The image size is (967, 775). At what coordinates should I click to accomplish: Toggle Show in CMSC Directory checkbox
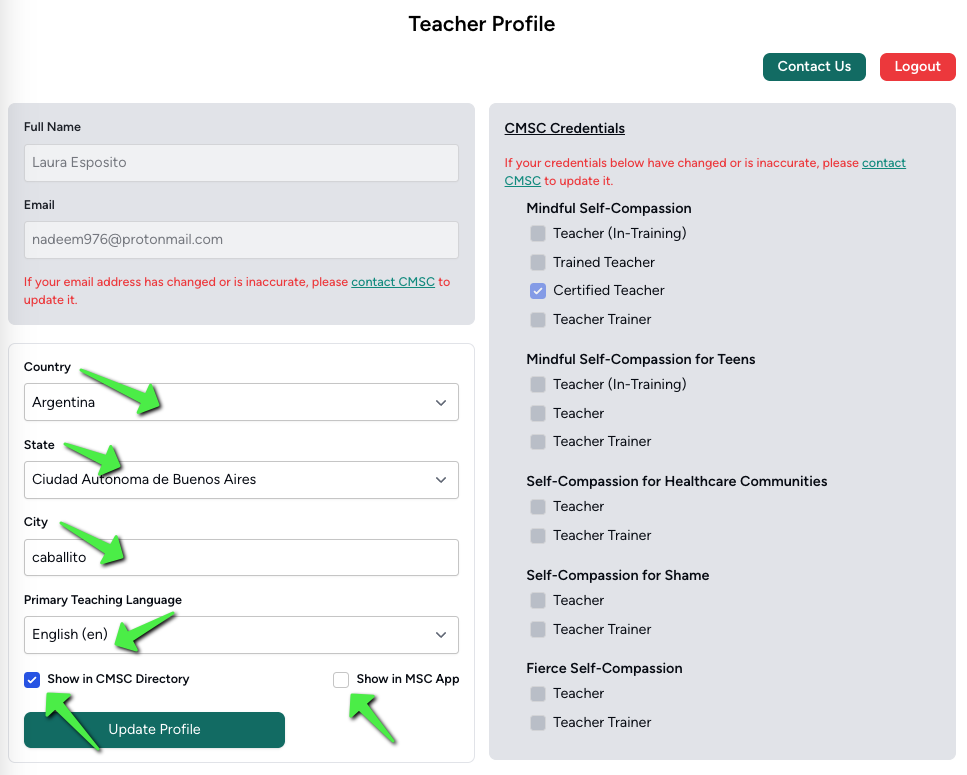click(32, 679)
